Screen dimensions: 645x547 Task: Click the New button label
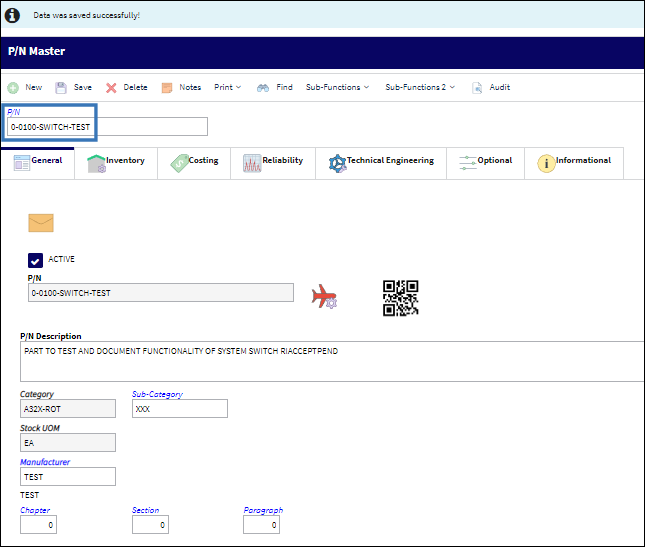(x=34, y=87)
